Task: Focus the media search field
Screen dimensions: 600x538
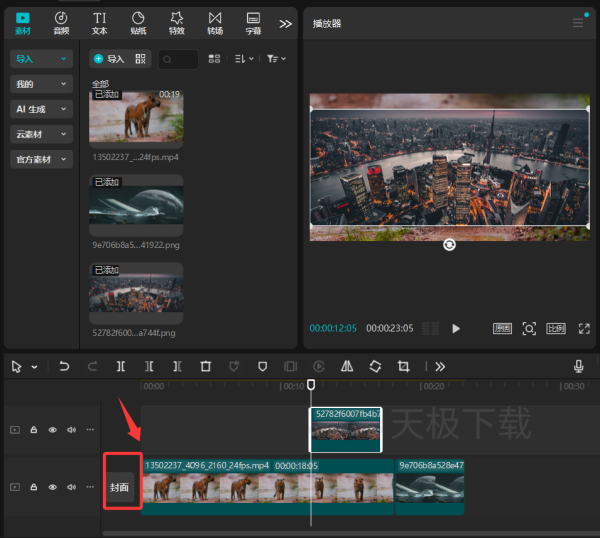Action: click(x=178, y=59)
